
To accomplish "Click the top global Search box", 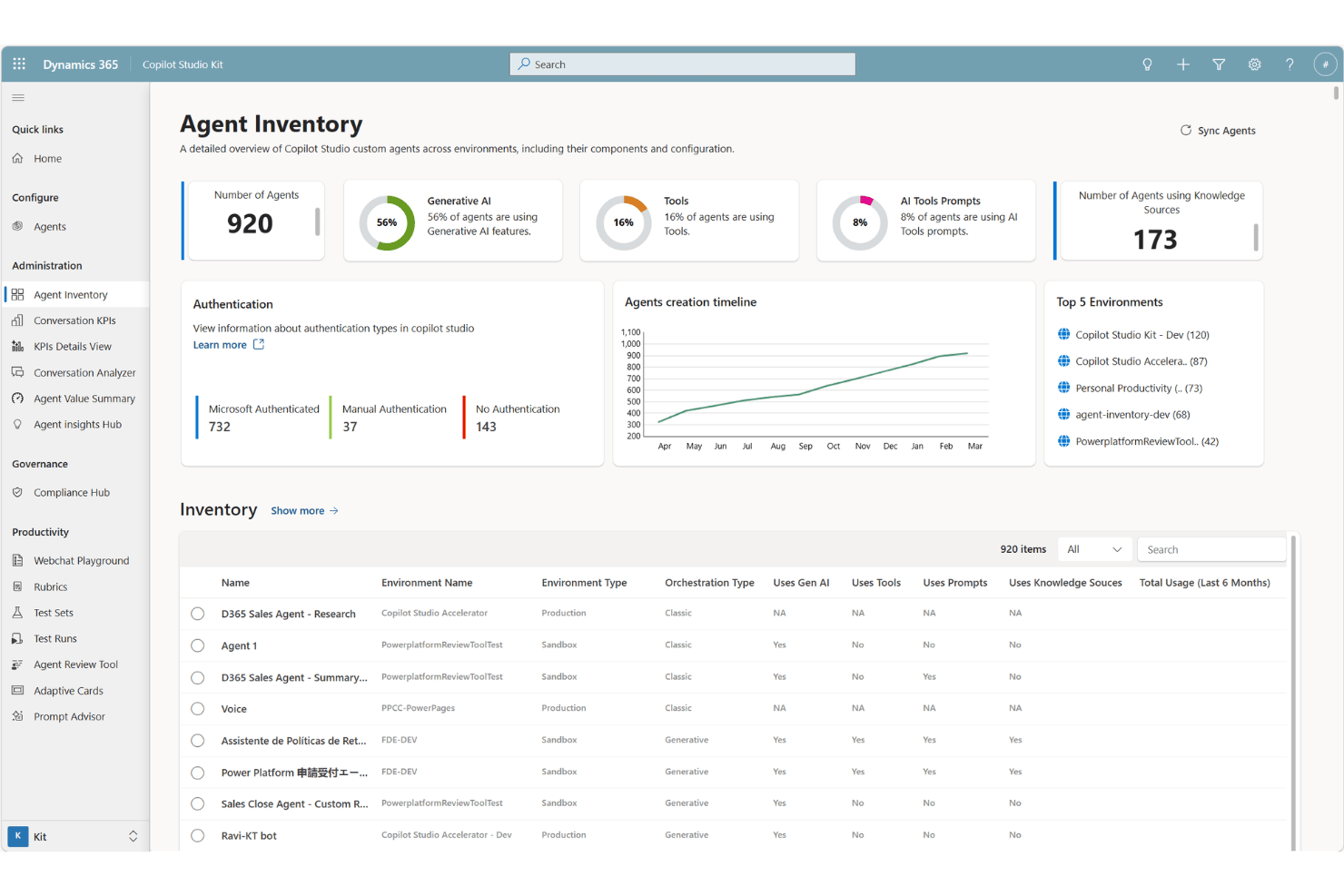I will pyautogui.click(x=682, y=64).
